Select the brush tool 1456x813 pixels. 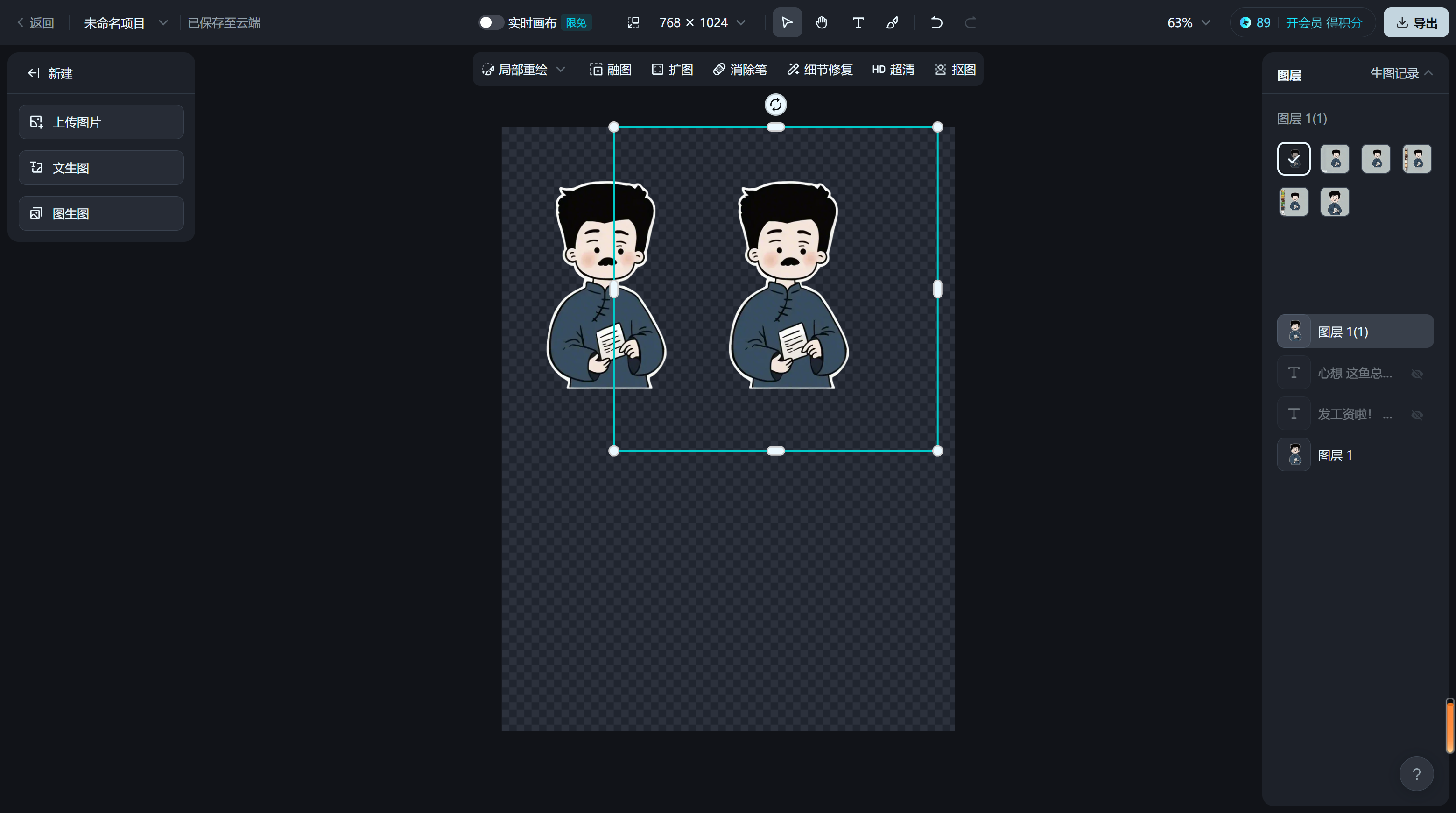pos(893,22)
